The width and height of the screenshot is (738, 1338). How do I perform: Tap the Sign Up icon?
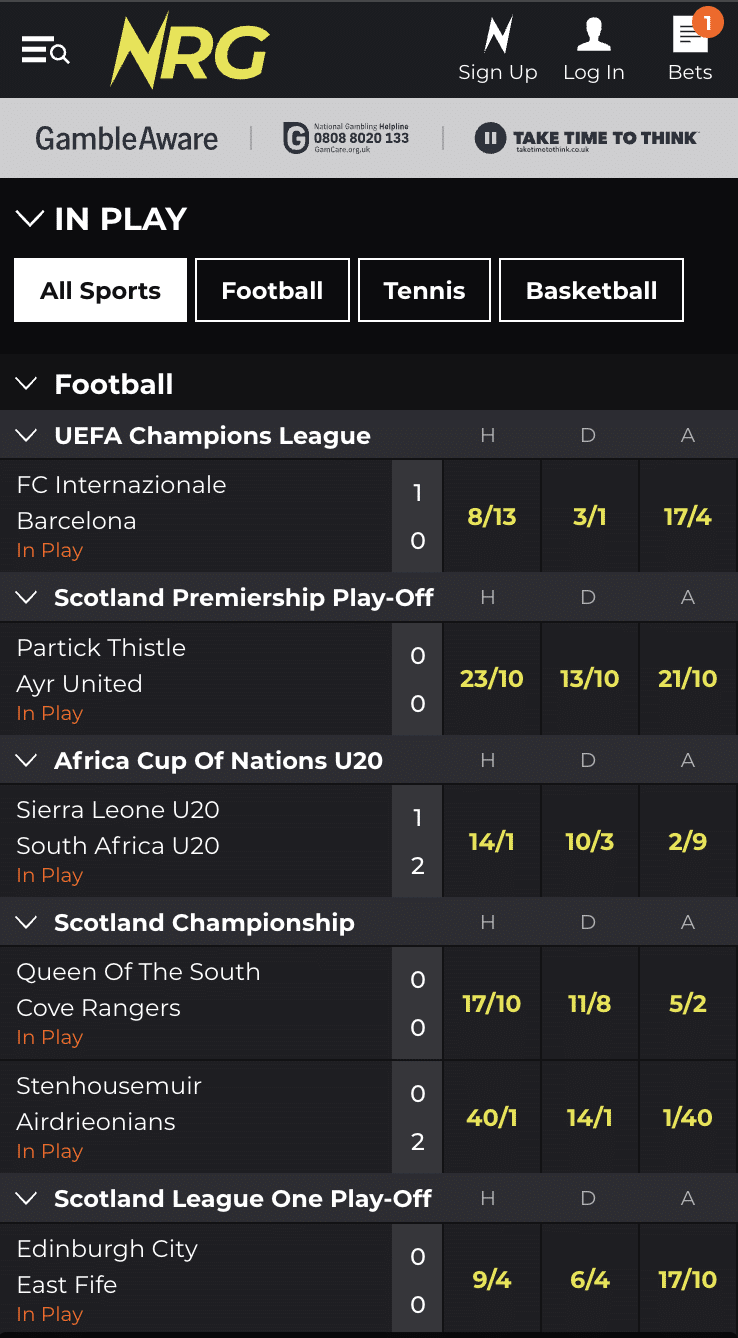tap(498, 37)
